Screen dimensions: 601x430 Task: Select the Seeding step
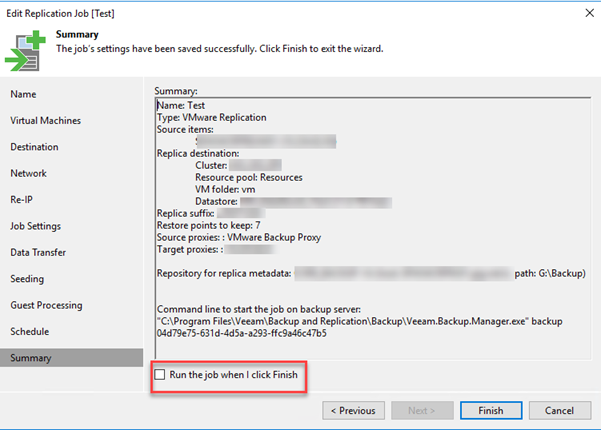(27, 279)
